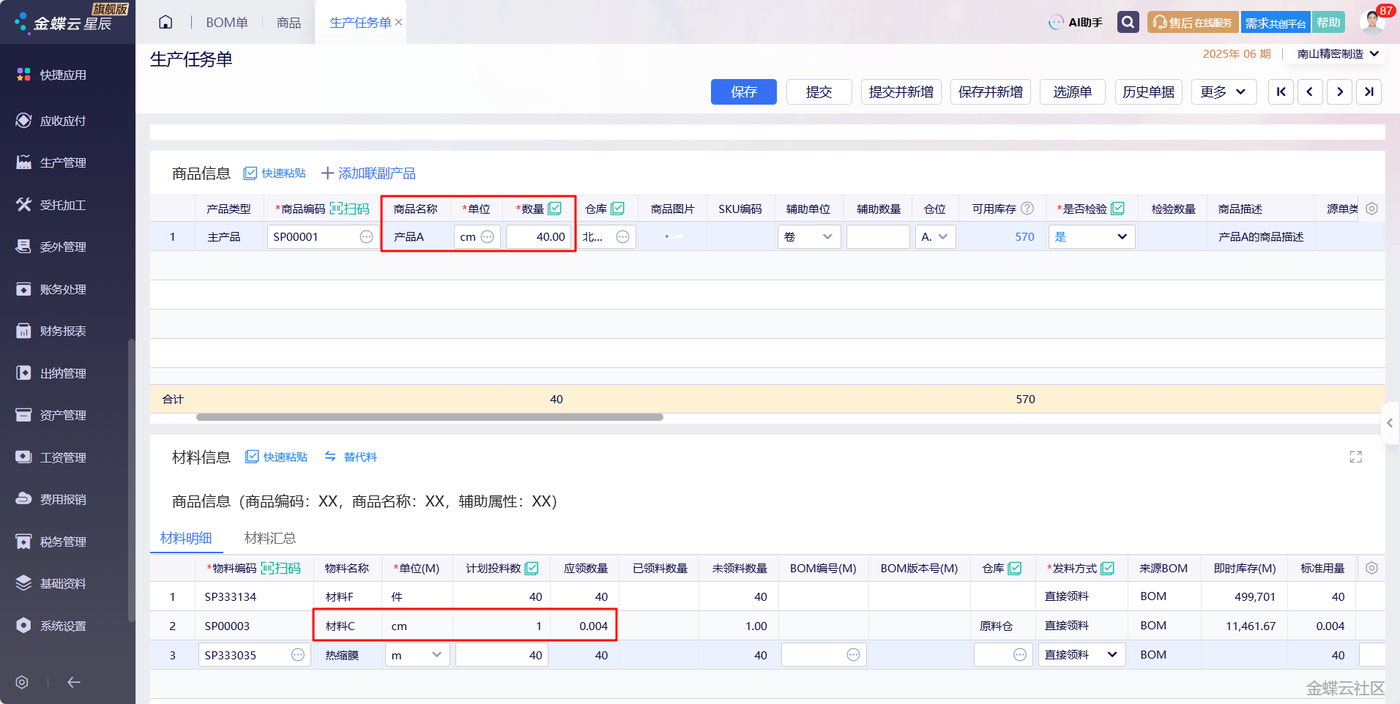Switch to the 商品 tab
Image resolution: width=1400 pixels, height=704 pixels.
coord(288,22)
